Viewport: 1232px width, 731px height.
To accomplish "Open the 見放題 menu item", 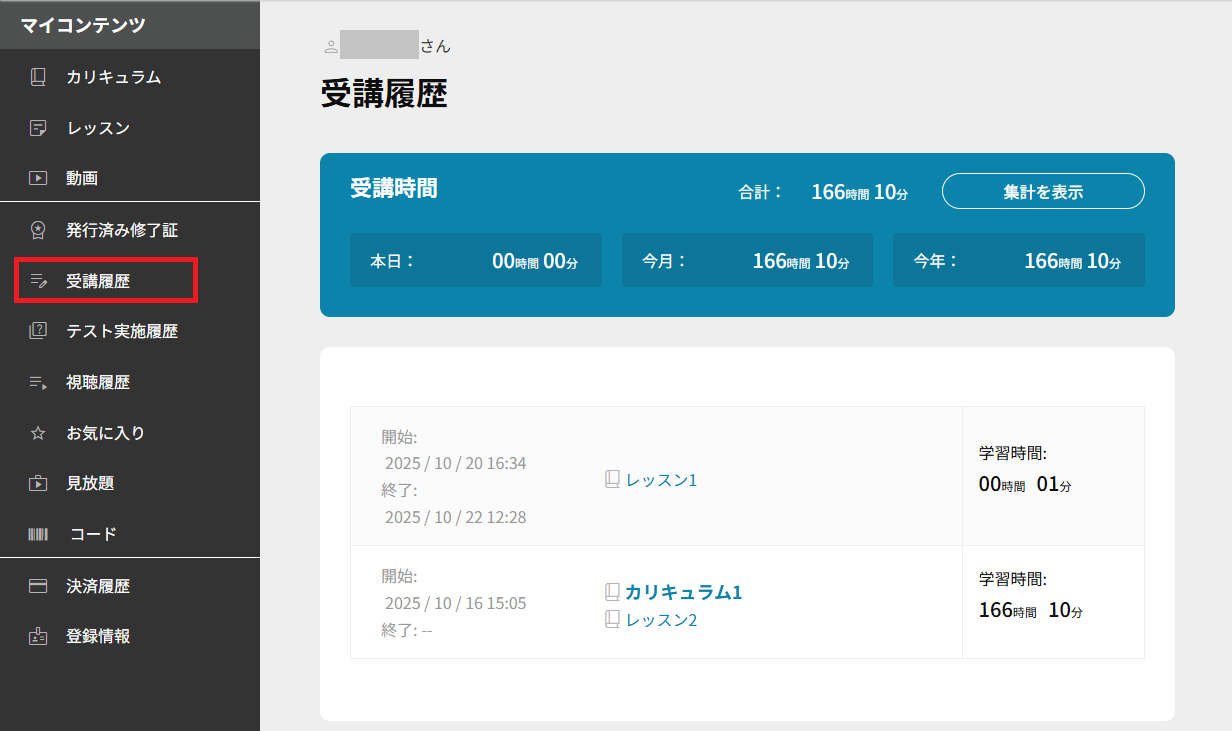I will pos(90,483).
